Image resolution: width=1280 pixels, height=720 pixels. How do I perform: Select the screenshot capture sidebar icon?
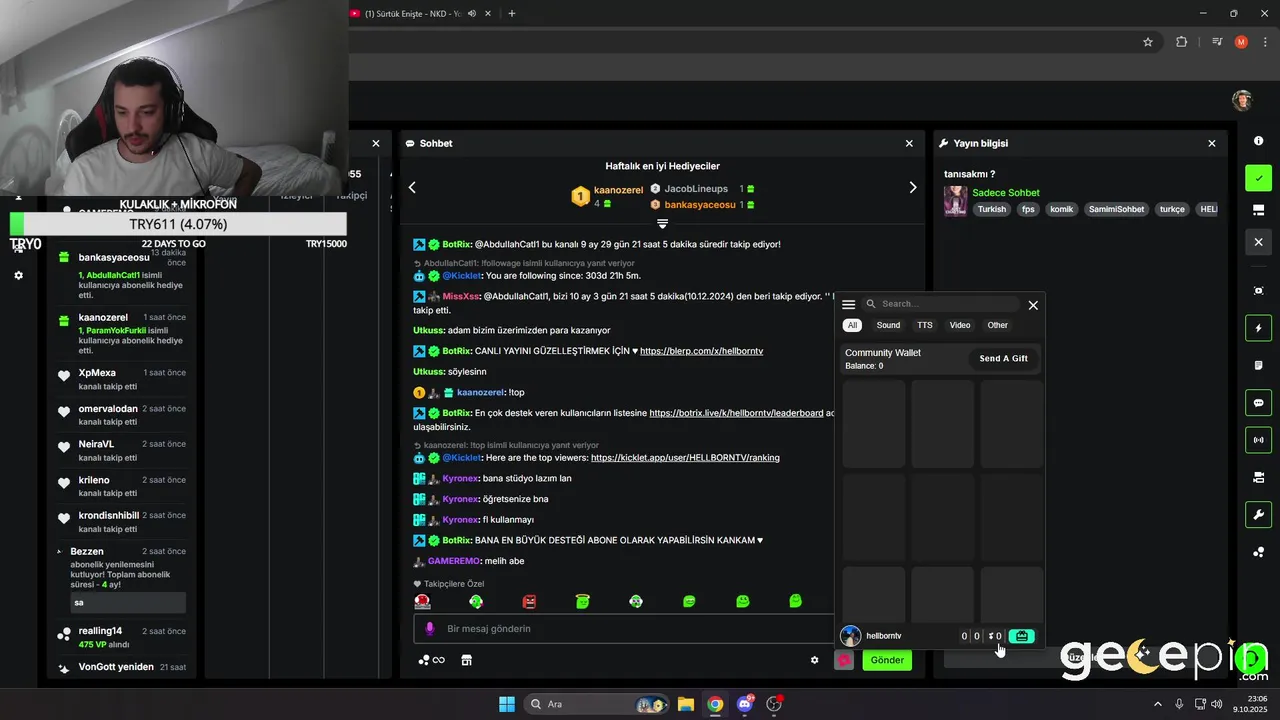tap(1258, 291)
